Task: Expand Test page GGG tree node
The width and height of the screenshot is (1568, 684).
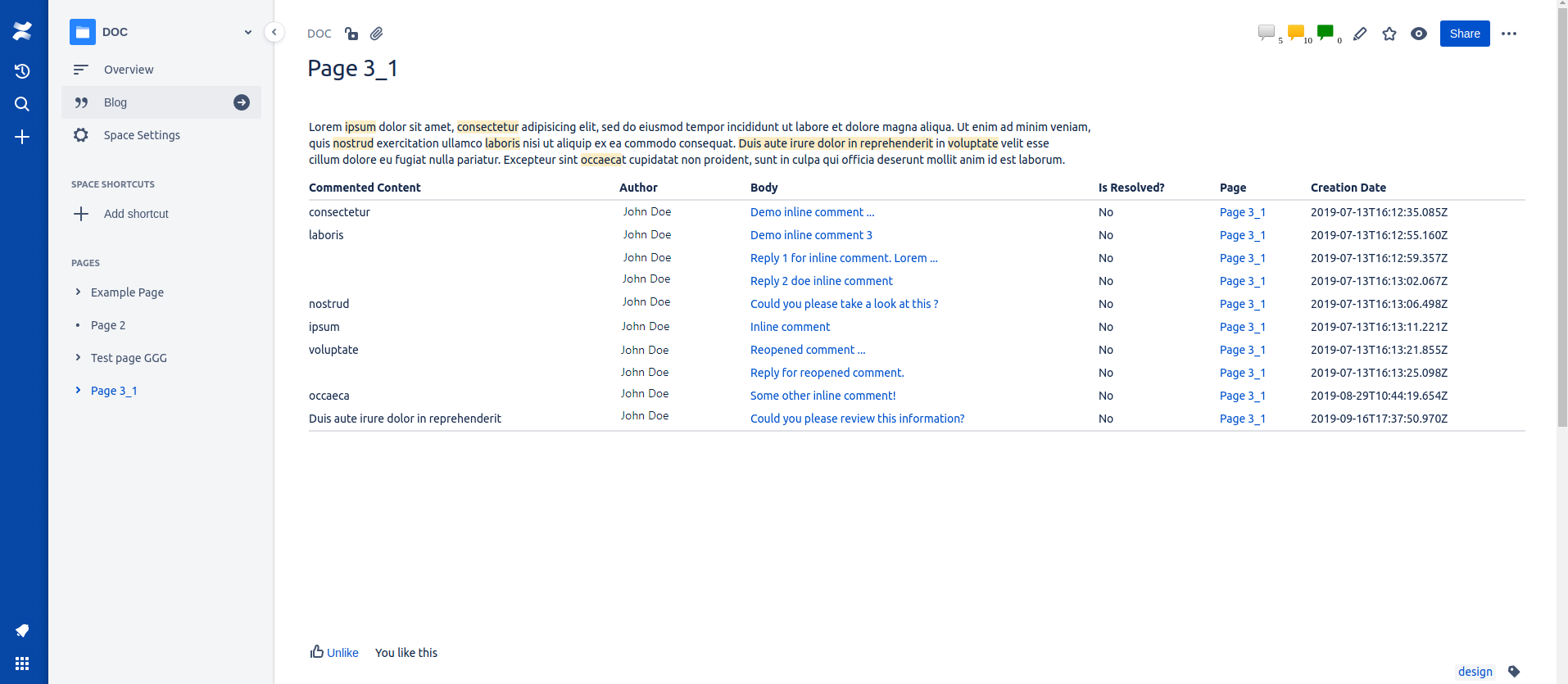Action: [78, 357]
